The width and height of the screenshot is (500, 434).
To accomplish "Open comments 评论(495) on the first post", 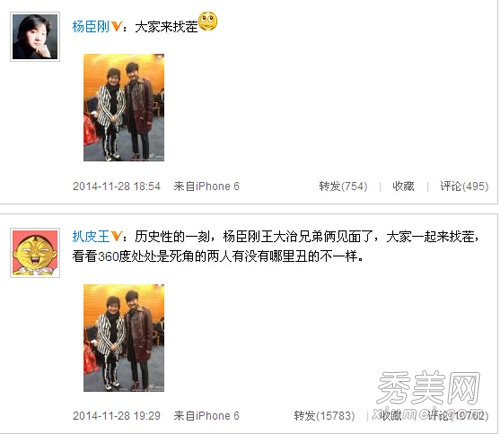I will pyautogui.click(x=464, y=186).
